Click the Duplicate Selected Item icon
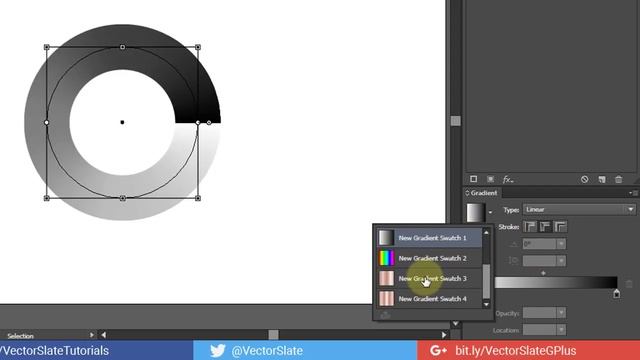 602,179
